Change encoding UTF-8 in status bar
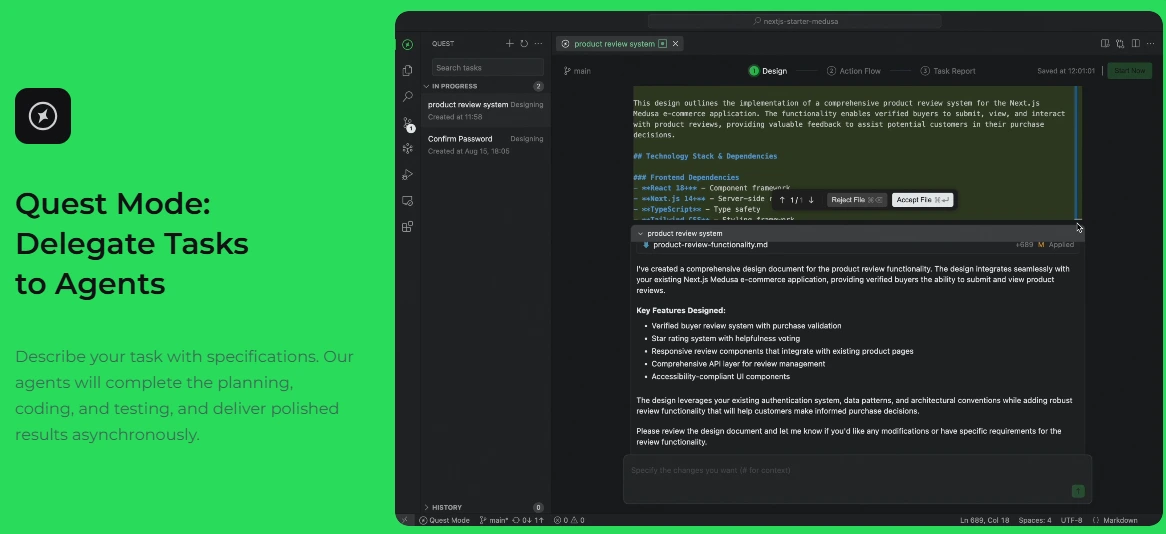Image resolution: width=1166 pixels, height=534 pixels. coord(1071,520)
